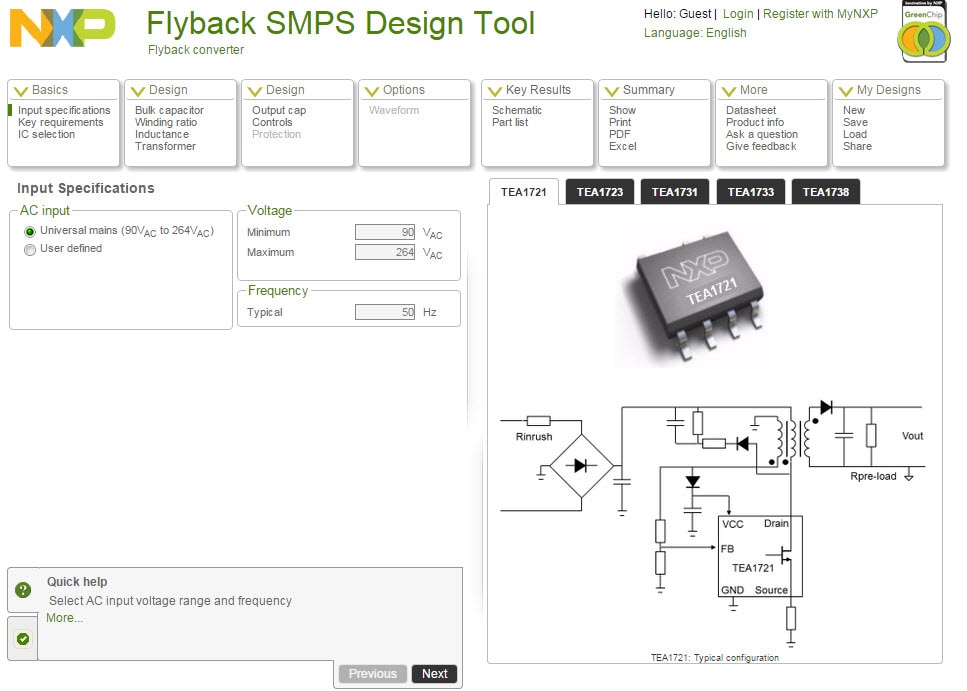Expand the Summary menu chevron
Image resolution: width=967 pixels, height=692 pixels.
611,91
